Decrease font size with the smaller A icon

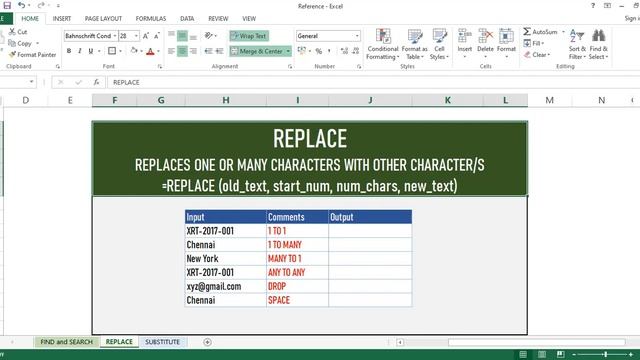(x=156, y=36)
